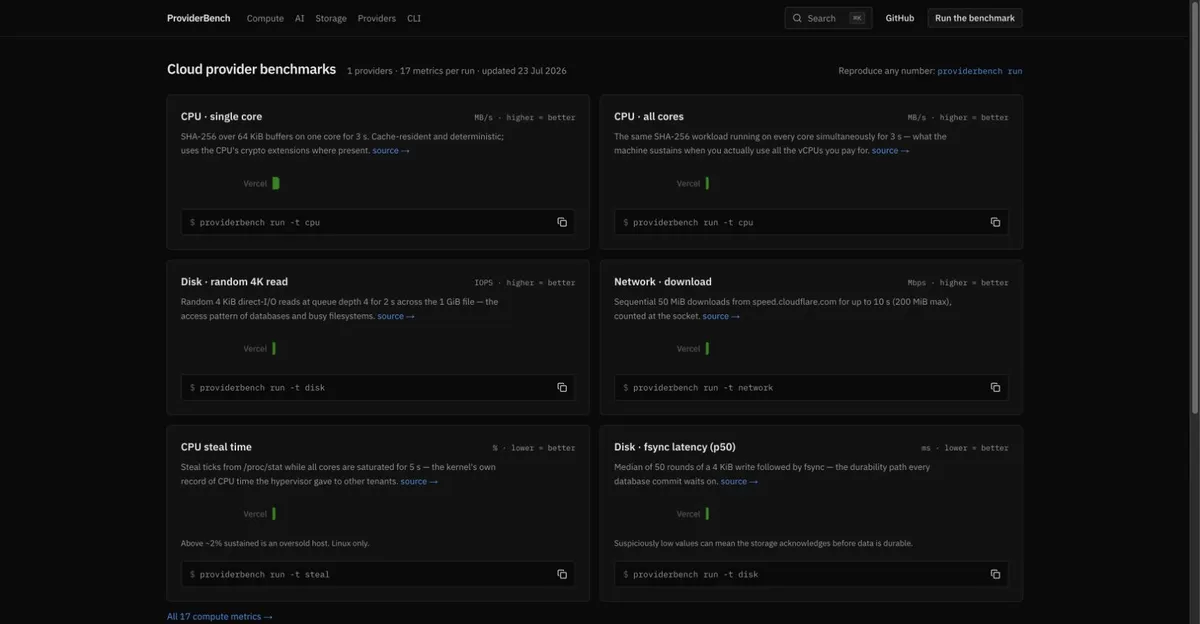Copy command in Disk random 4K read card

(562, 387)
